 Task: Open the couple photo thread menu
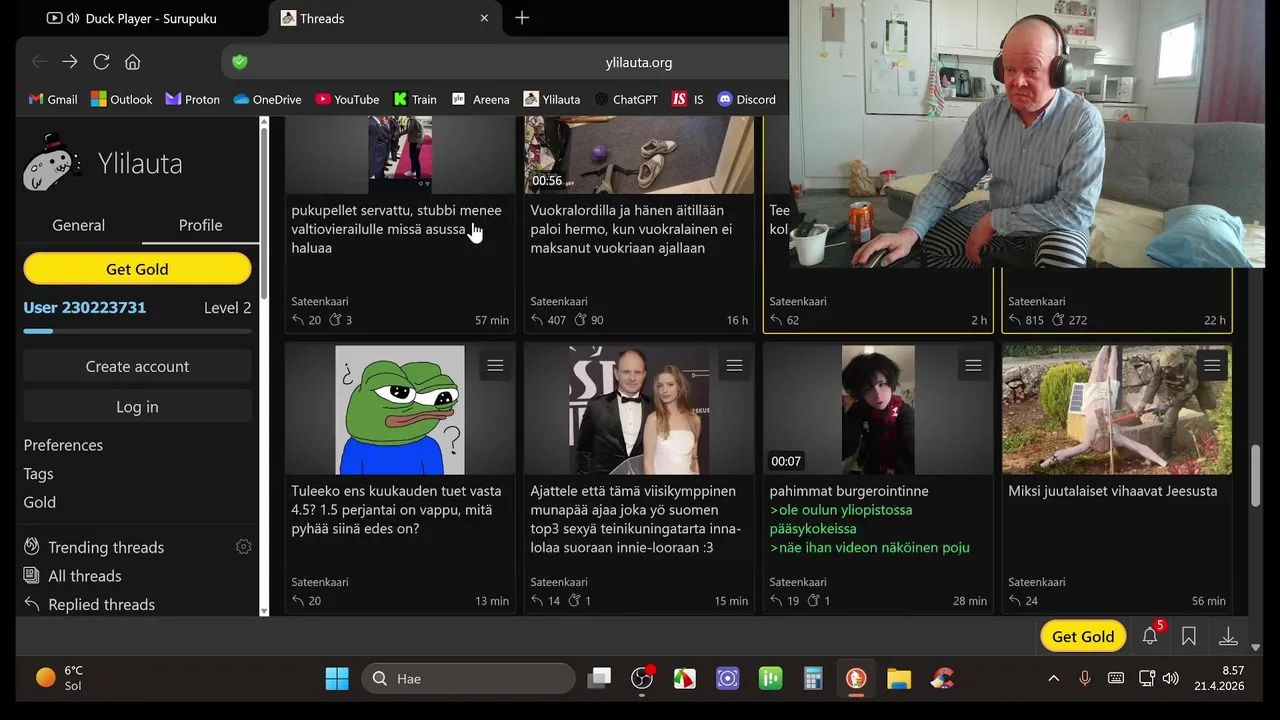734,366
